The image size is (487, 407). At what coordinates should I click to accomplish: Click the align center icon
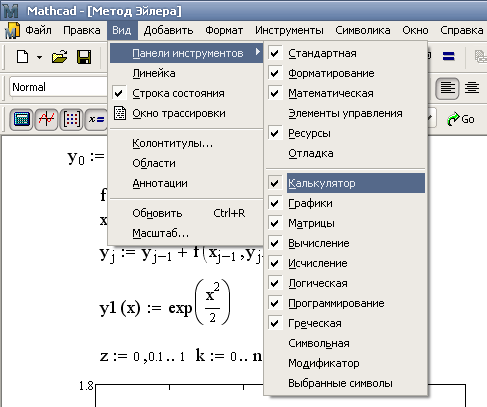(472, 88)
